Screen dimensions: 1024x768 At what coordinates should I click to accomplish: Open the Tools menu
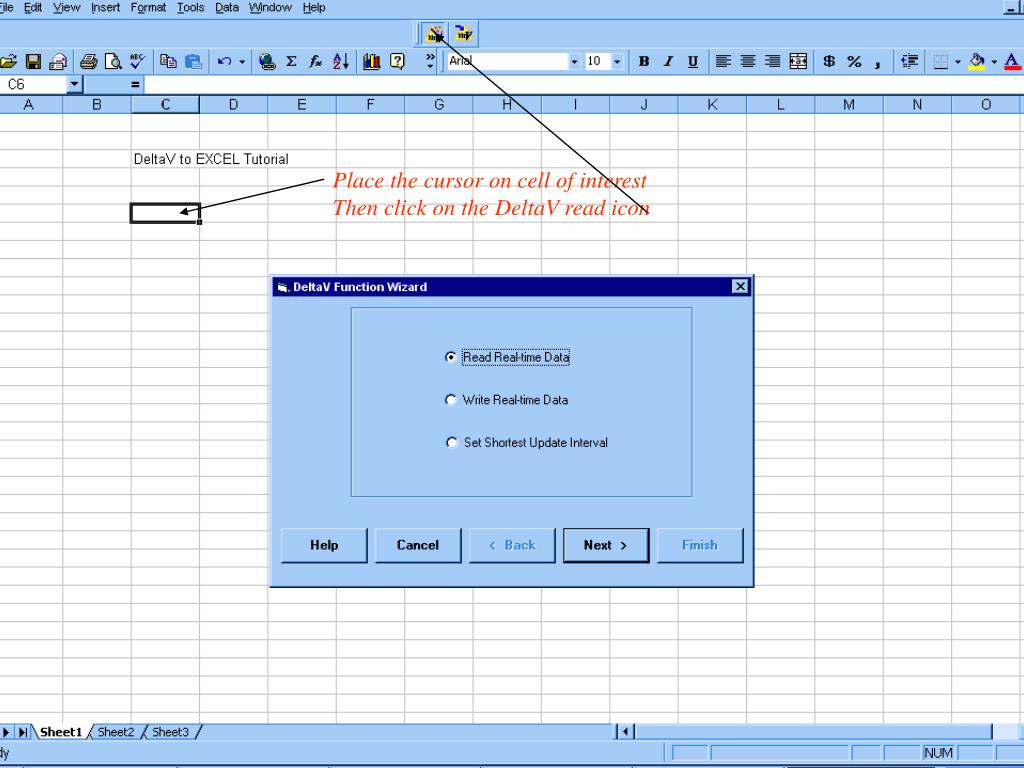(x=191, y=8)
